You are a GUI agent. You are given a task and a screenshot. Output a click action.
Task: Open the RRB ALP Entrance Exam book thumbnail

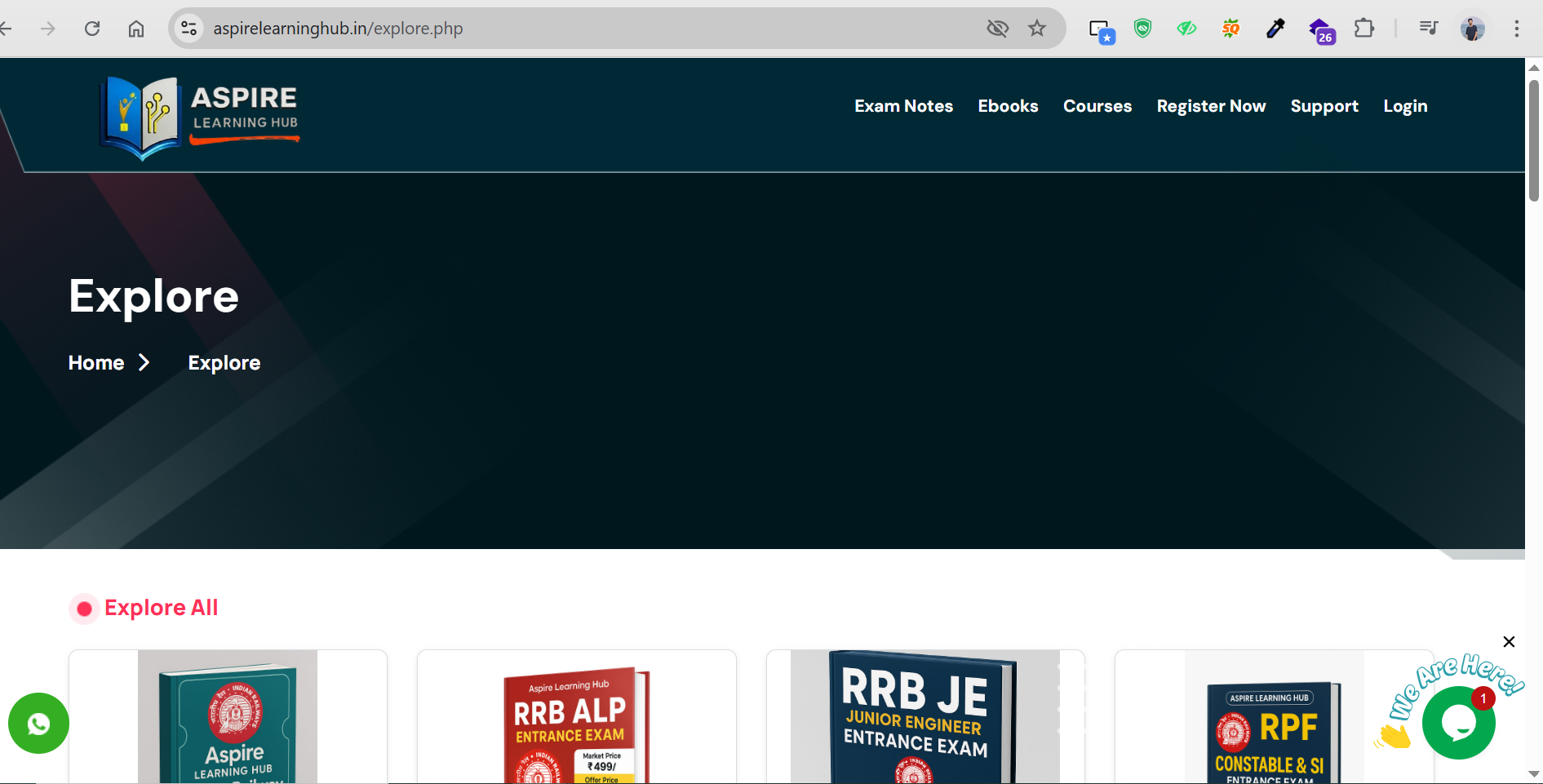pyautogui.click(x=576, y=722)
